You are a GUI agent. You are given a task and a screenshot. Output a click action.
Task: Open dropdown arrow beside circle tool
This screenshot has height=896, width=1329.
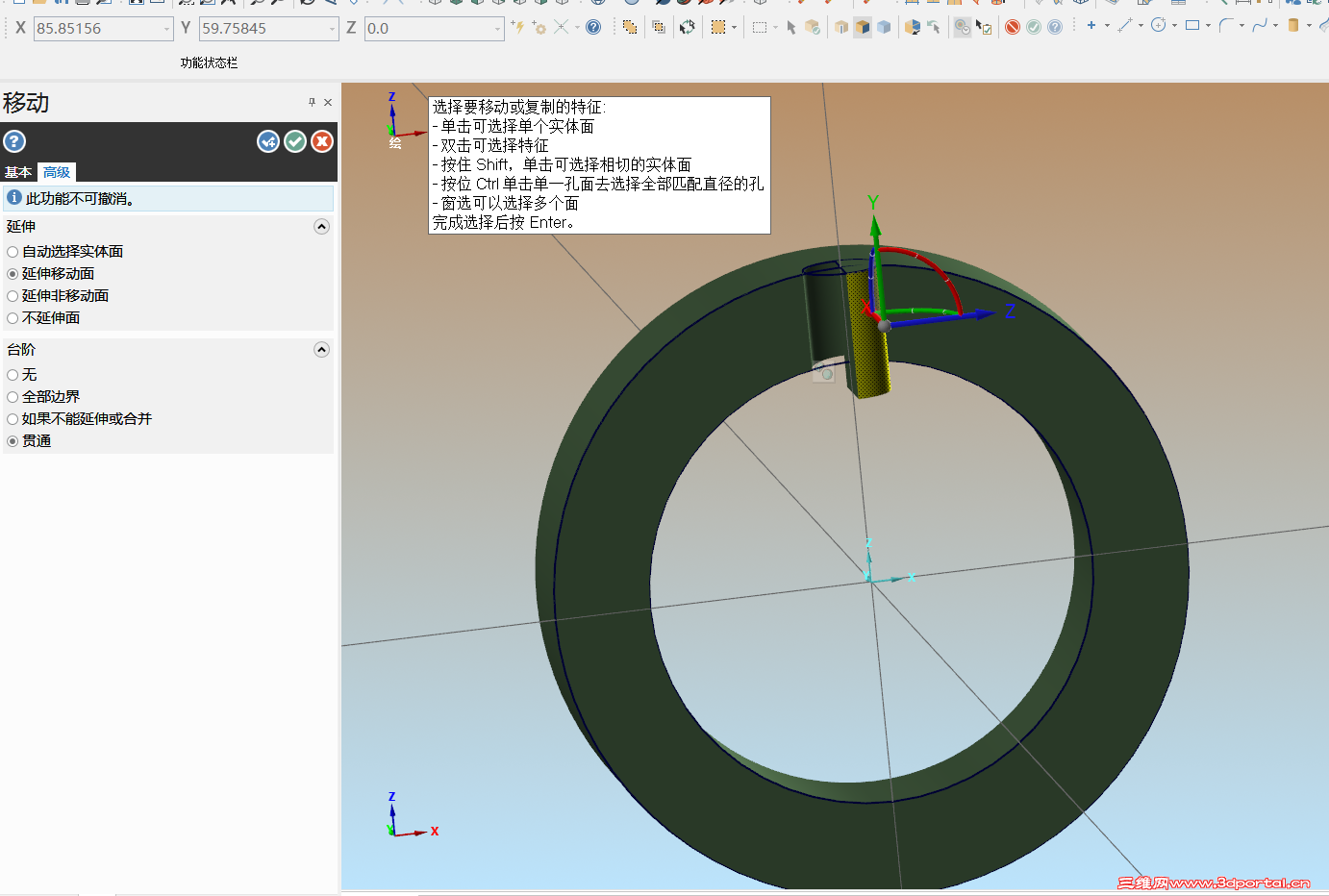click(1174, 26)
